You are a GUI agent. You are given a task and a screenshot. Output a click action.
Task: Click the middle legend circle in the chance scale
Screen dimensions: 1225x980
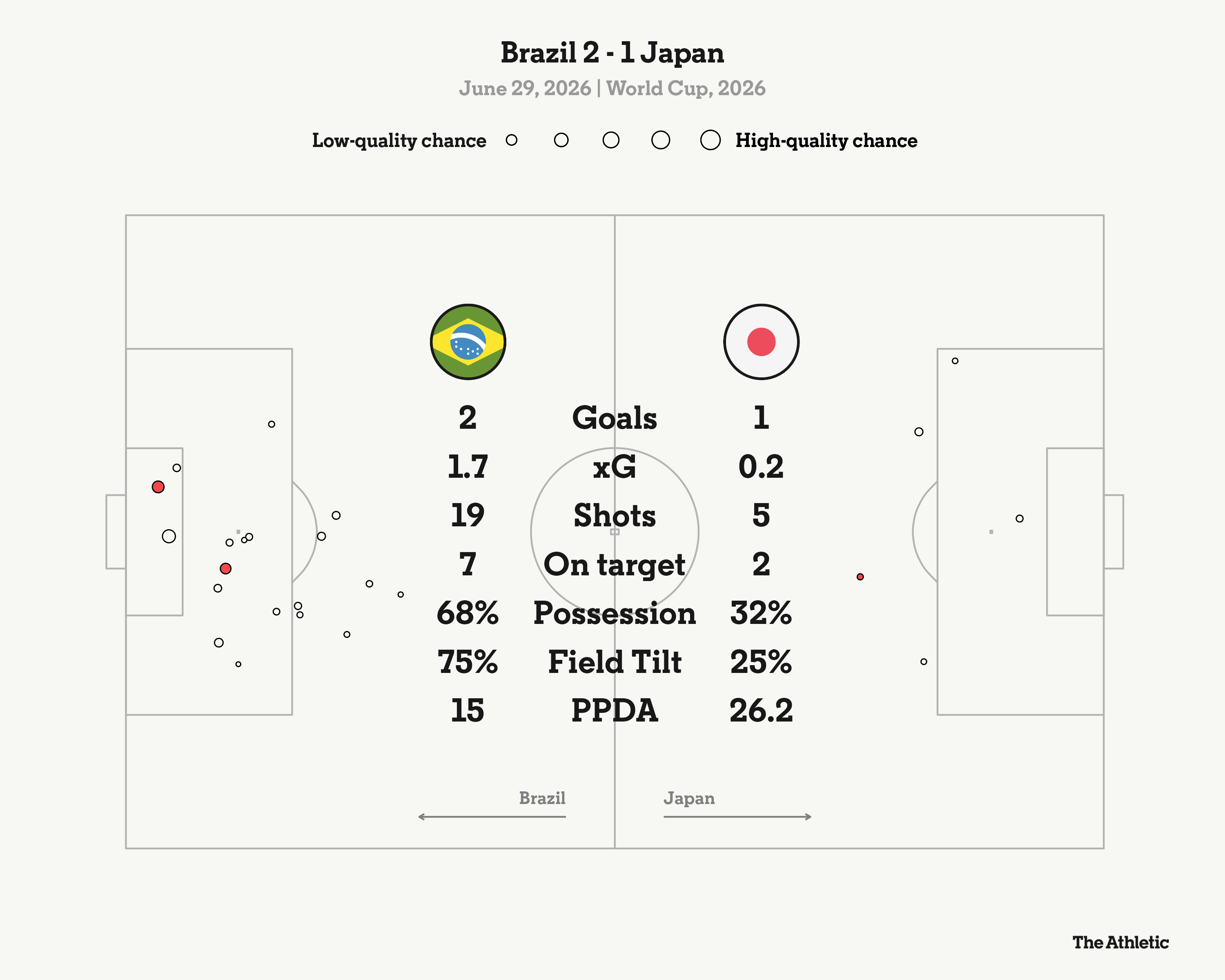pyautogui.click(x=611, y=140)
